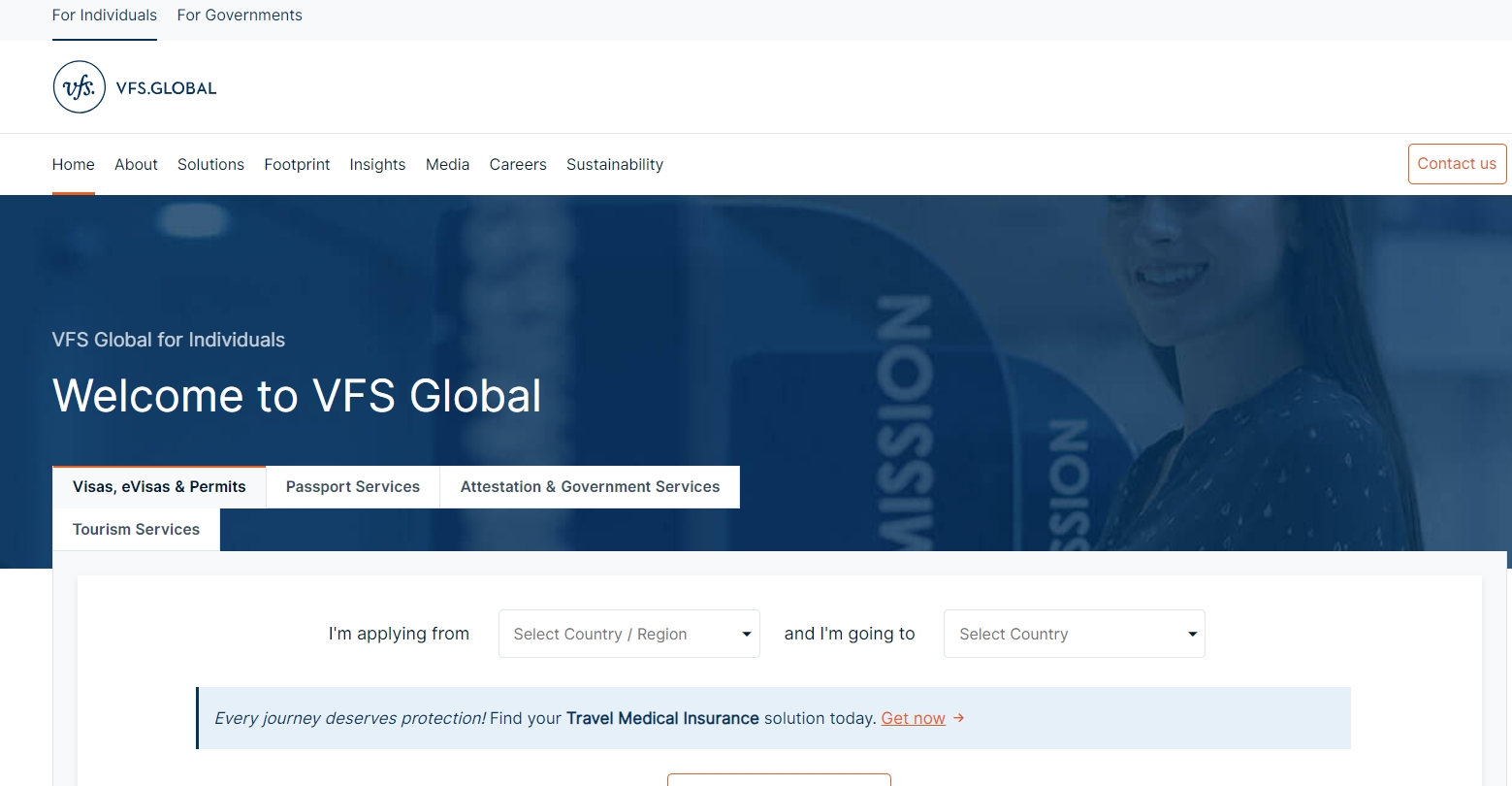Click the Contact us button

coord(1456,164)
